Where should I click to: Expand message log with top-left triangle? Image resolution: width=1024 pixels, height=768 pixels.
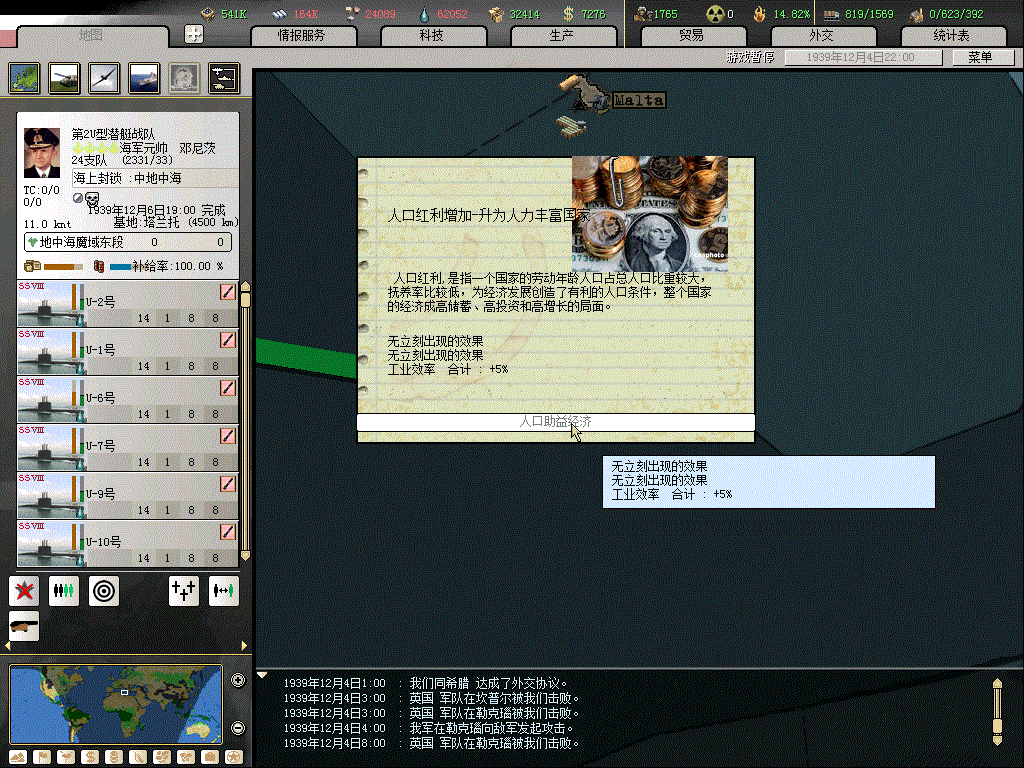coord(262,675)
